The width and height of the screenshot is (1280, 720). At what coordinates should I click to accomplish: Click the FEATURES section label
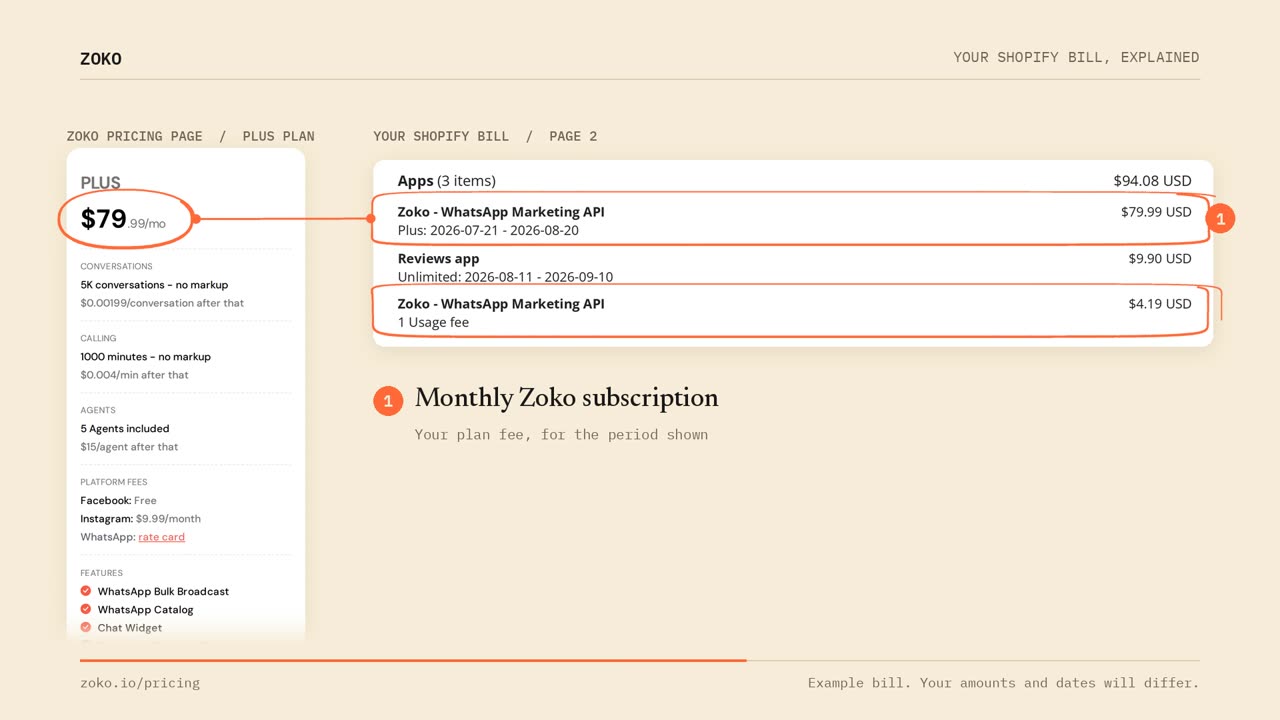(x=102, y=573)
